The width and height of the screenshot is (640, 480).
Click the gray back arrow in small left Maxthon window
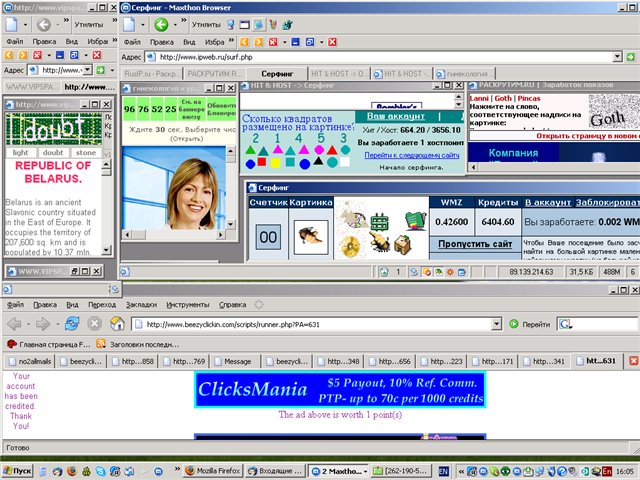point(44,24)
